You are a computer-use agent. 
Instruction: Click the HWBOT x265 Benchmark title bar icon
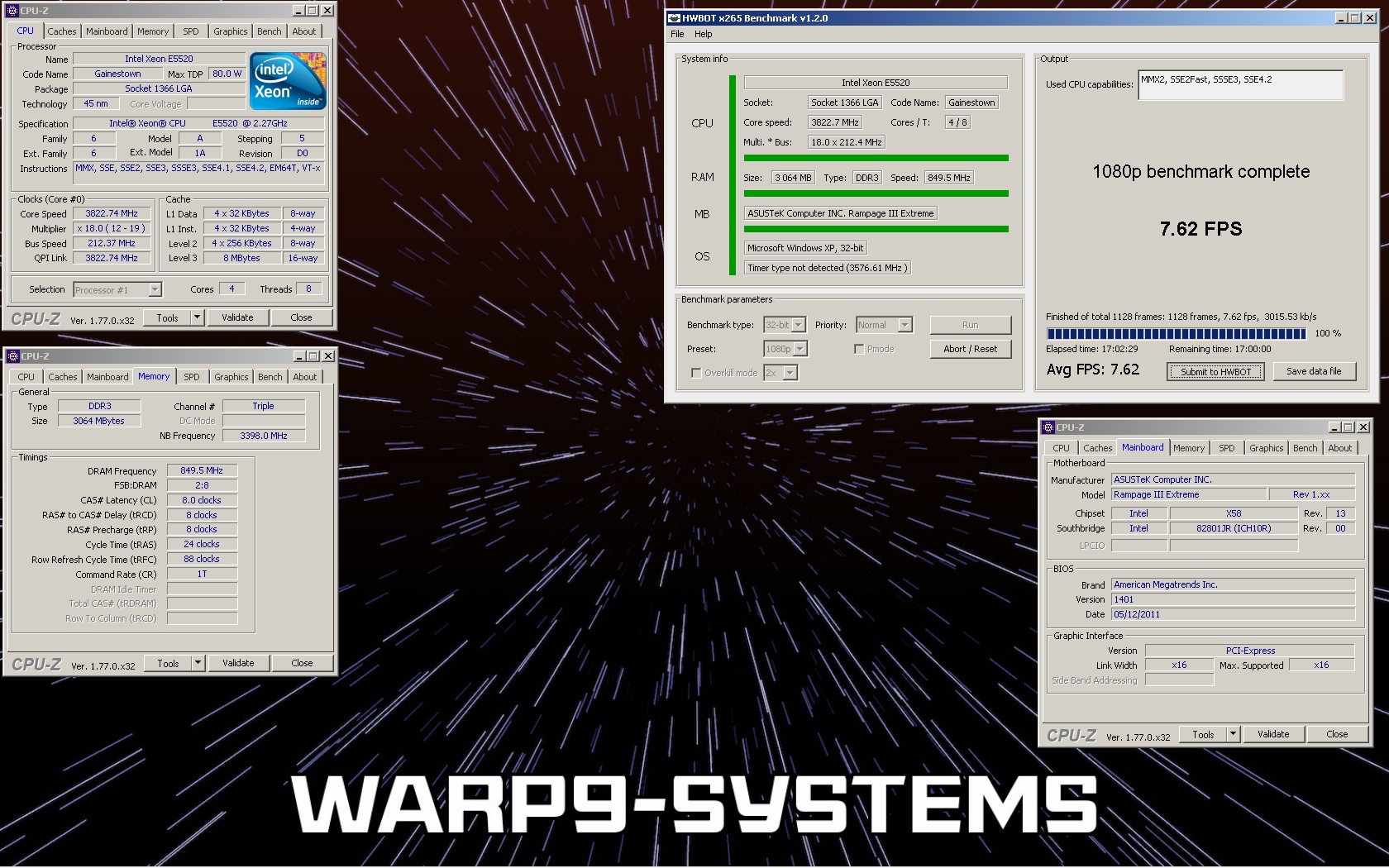[x=674, y=18]
